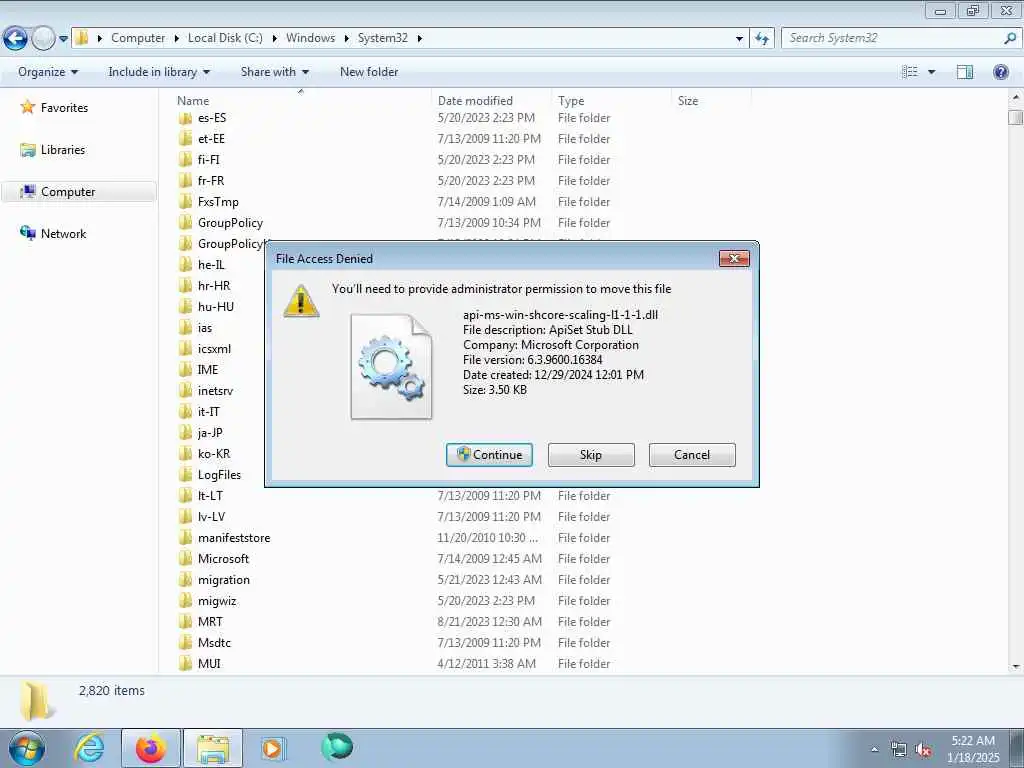Open the view options dropdown arrow
Screen dimensions: 1024x768
(x=932, y=72)
